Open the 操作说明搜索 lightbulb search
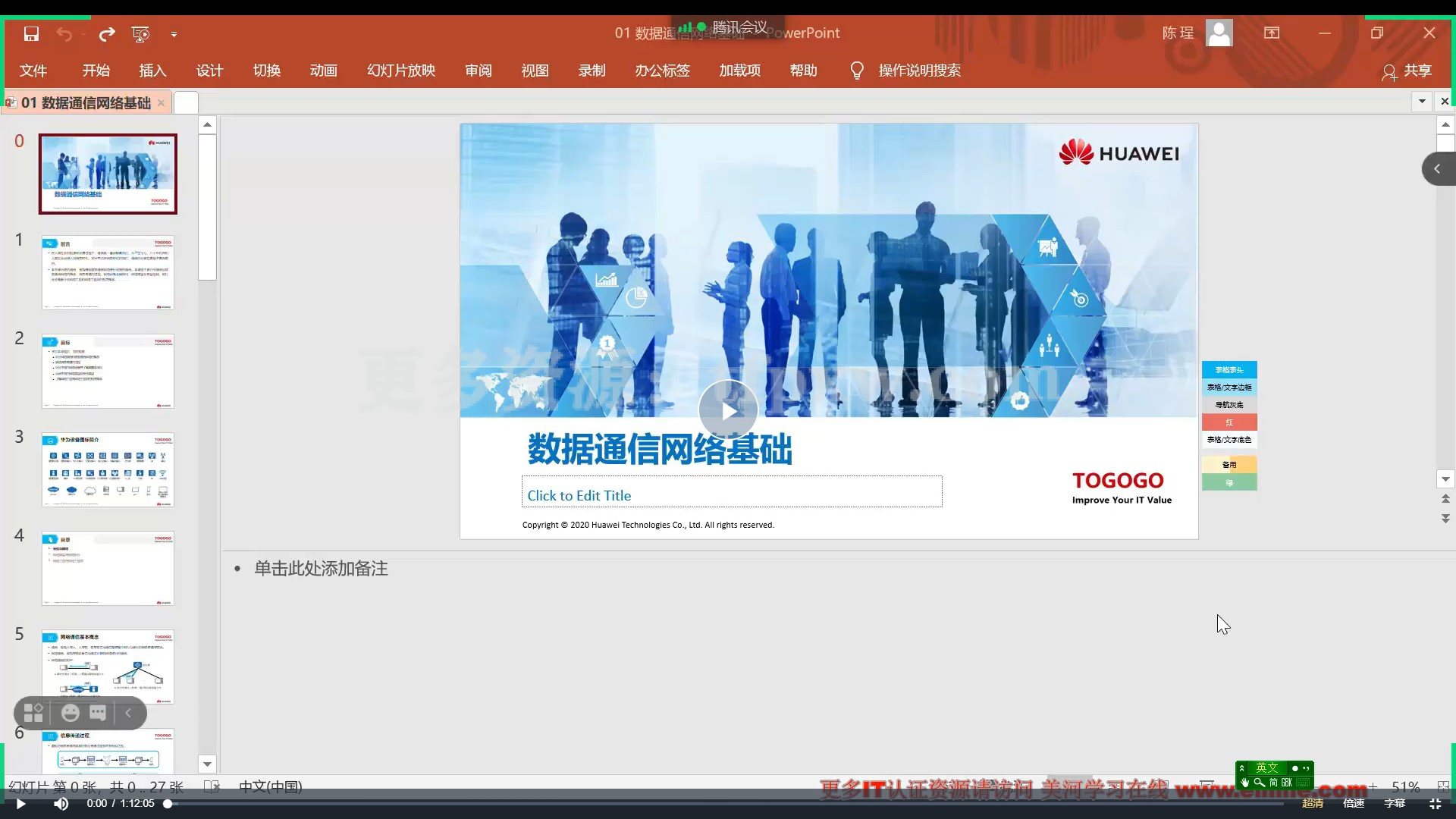The height and width of the screenshot is (819, 1456). click(857, 70)
